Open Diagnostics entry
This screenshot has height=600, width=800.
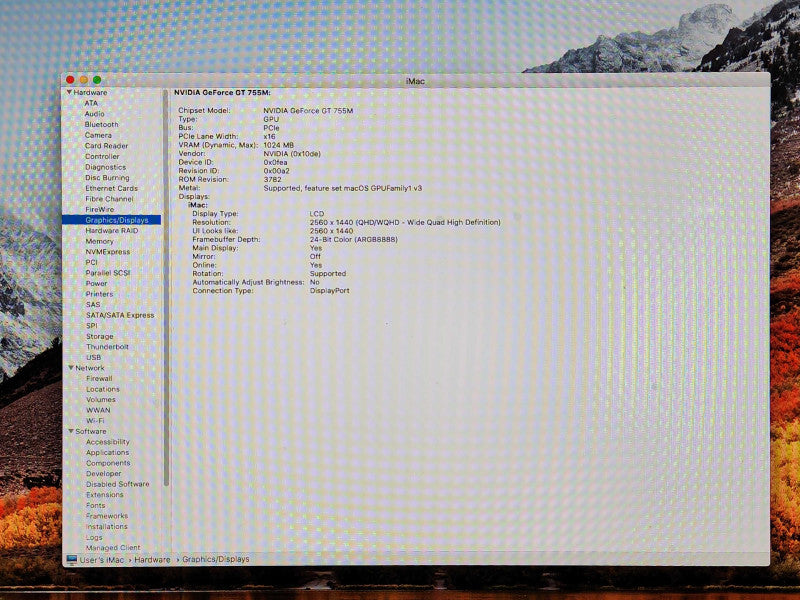click(106, 167)
